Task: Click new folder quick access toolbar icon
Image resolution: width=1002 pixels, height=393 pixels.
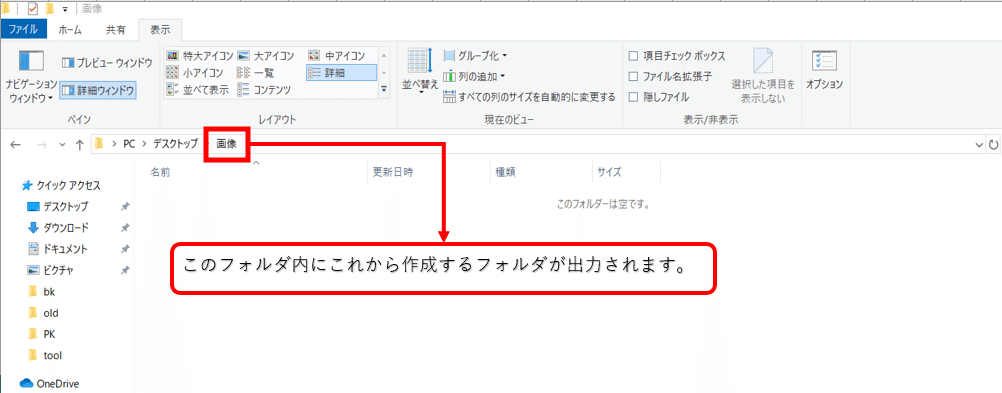Action: point(50,9)
